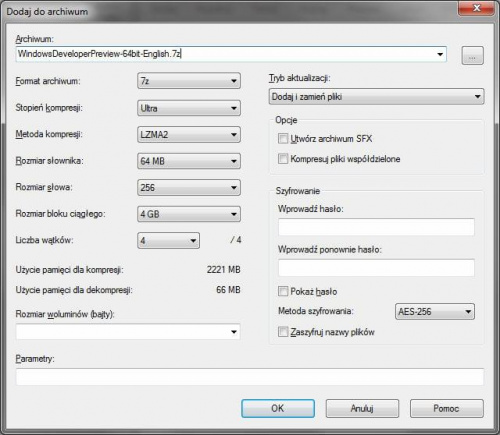
Task: Select the Metoda szyfrowania AES-256 dropdown
Action: 435,312
